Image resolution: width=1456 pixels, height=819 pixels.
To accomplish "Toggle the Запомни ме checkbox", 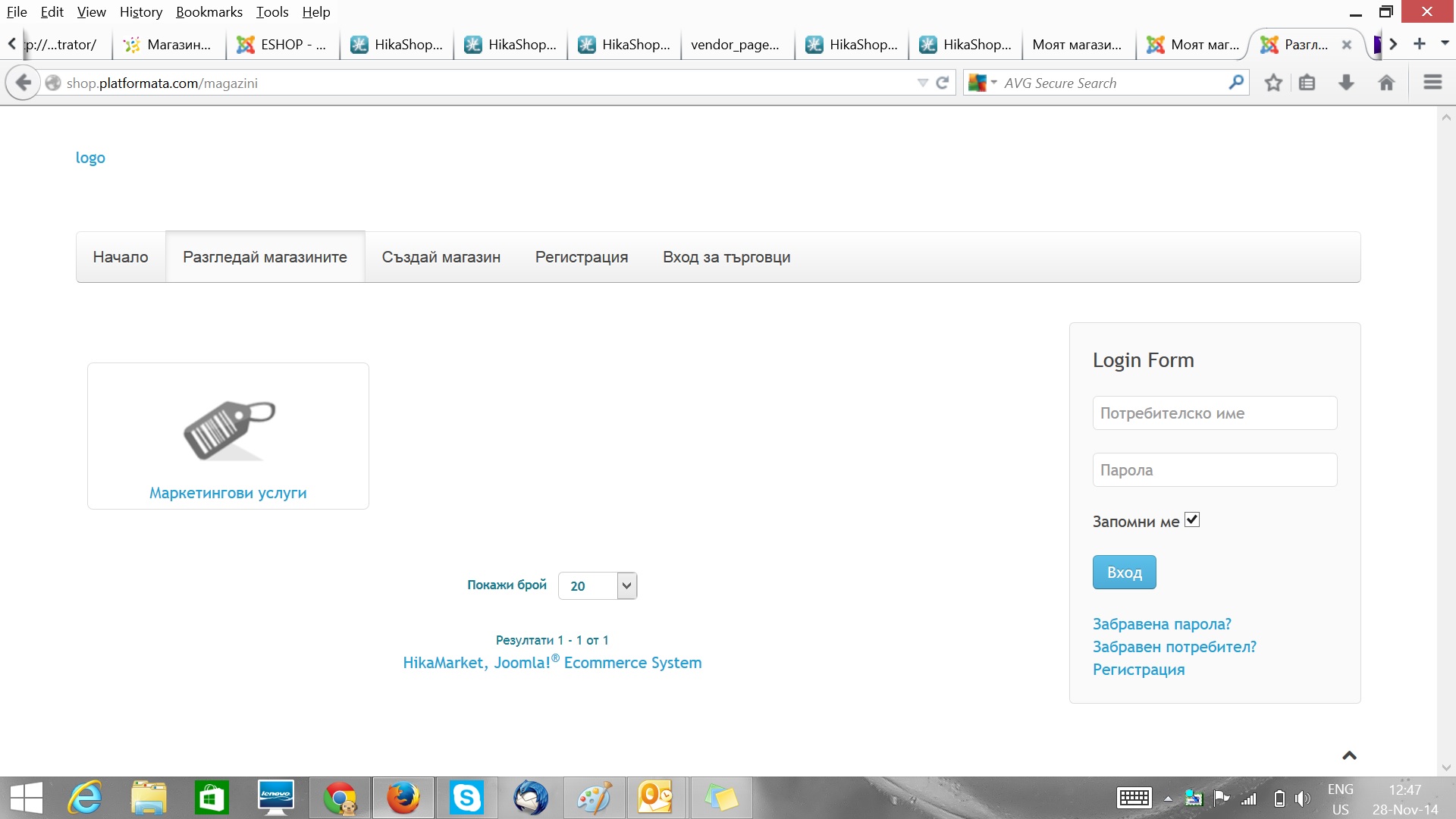I will pos(1192,520).
